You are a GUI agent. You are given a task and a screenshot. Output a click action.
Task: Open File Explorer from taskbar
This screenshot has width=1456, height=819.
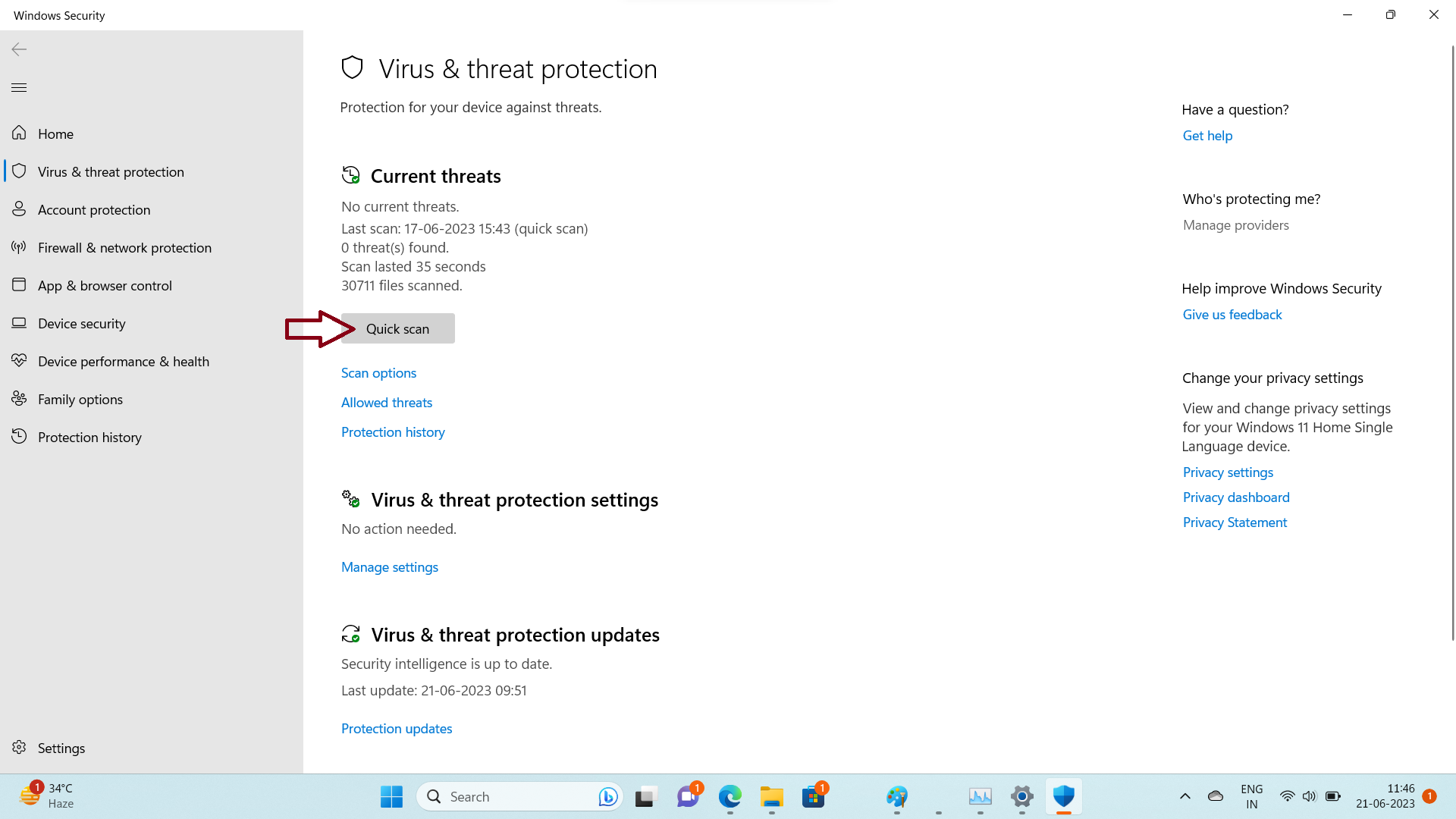(x=771, y=796)
